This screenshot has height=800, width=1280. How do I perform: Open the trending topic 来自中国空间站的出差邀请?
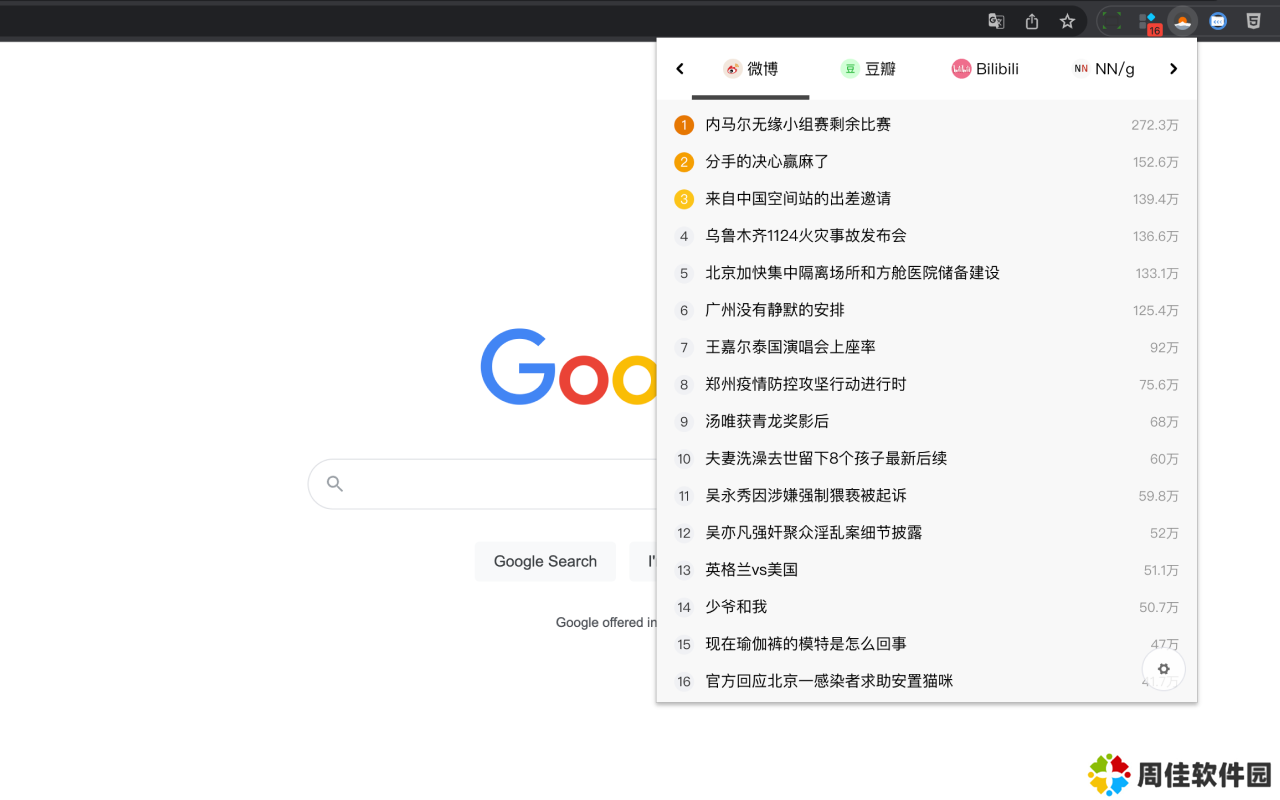coord(798,199)
